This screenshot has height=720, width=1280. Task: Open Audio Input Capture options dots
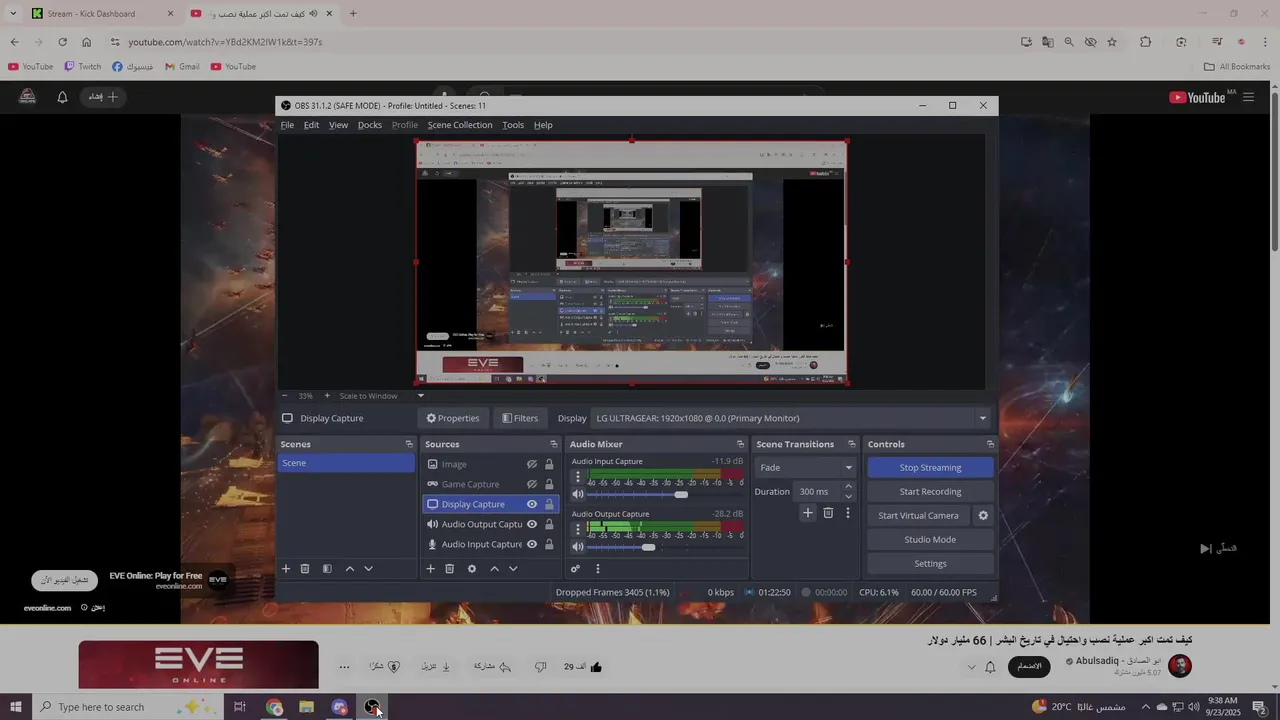(x=577, y=478)
